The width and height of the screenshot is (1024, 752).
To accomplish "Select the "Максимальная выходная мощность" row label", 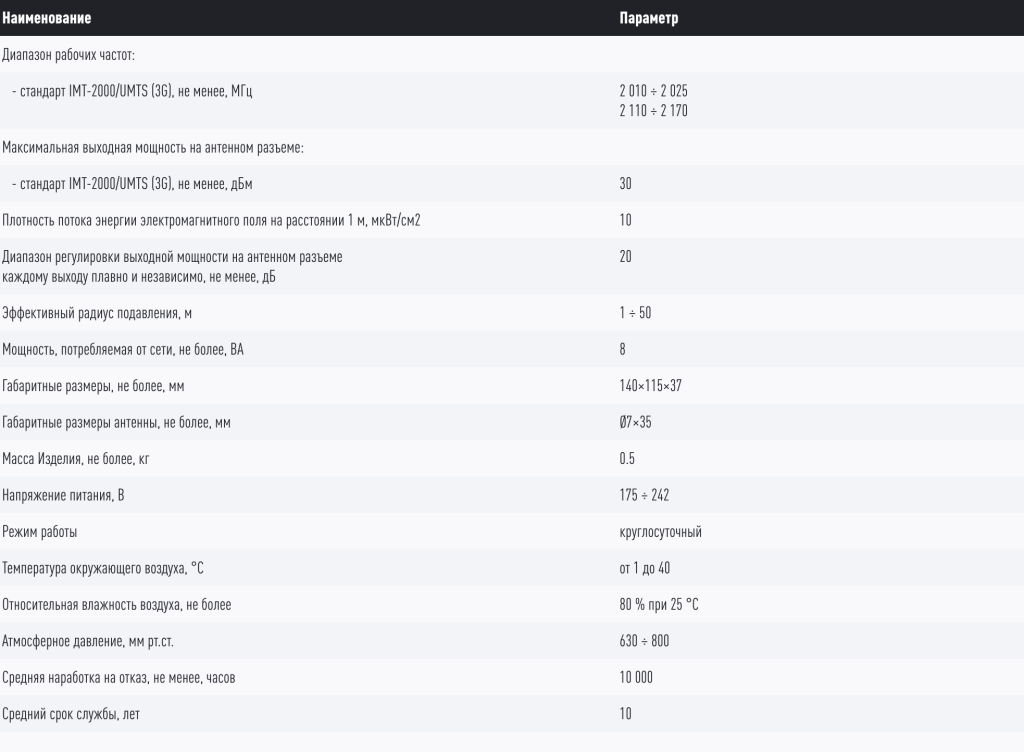I will point(153,147).
